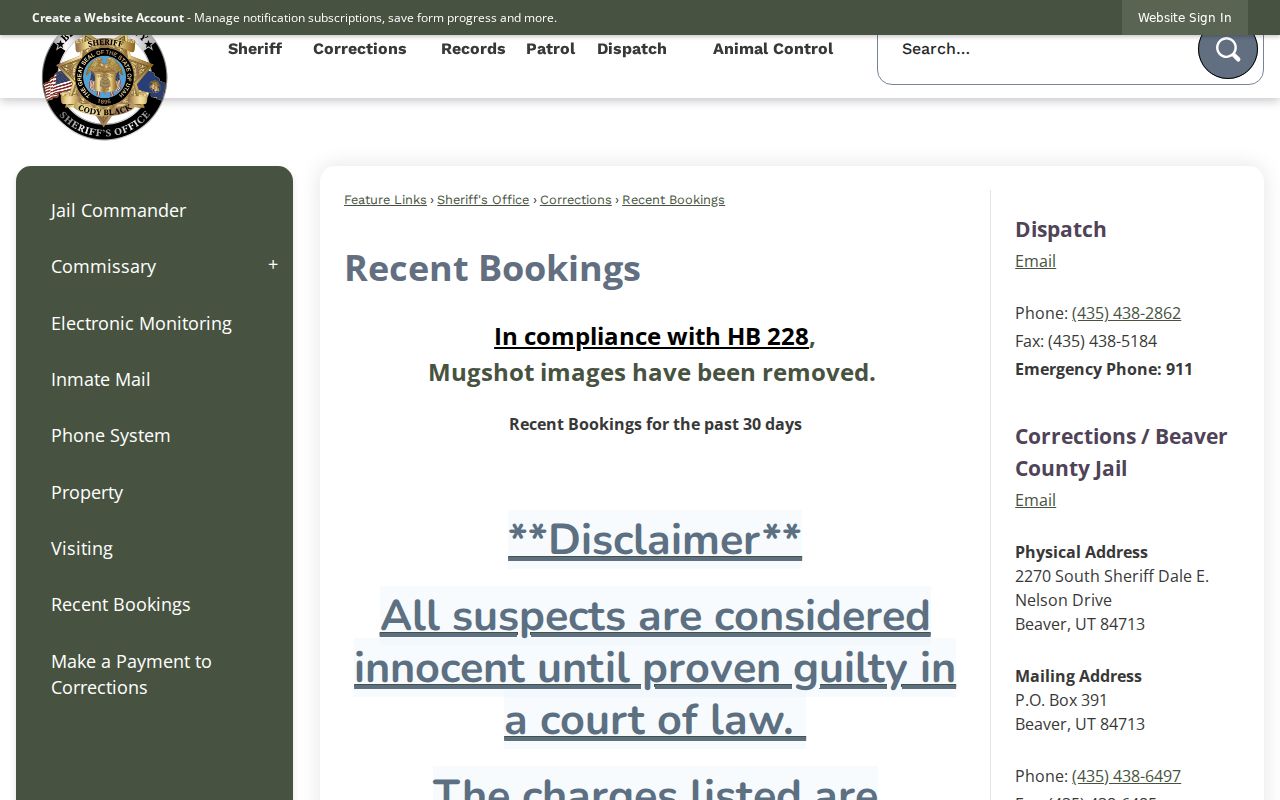
Task: Click the Recent Bookings page heading
Action: (x=492, y=268)
